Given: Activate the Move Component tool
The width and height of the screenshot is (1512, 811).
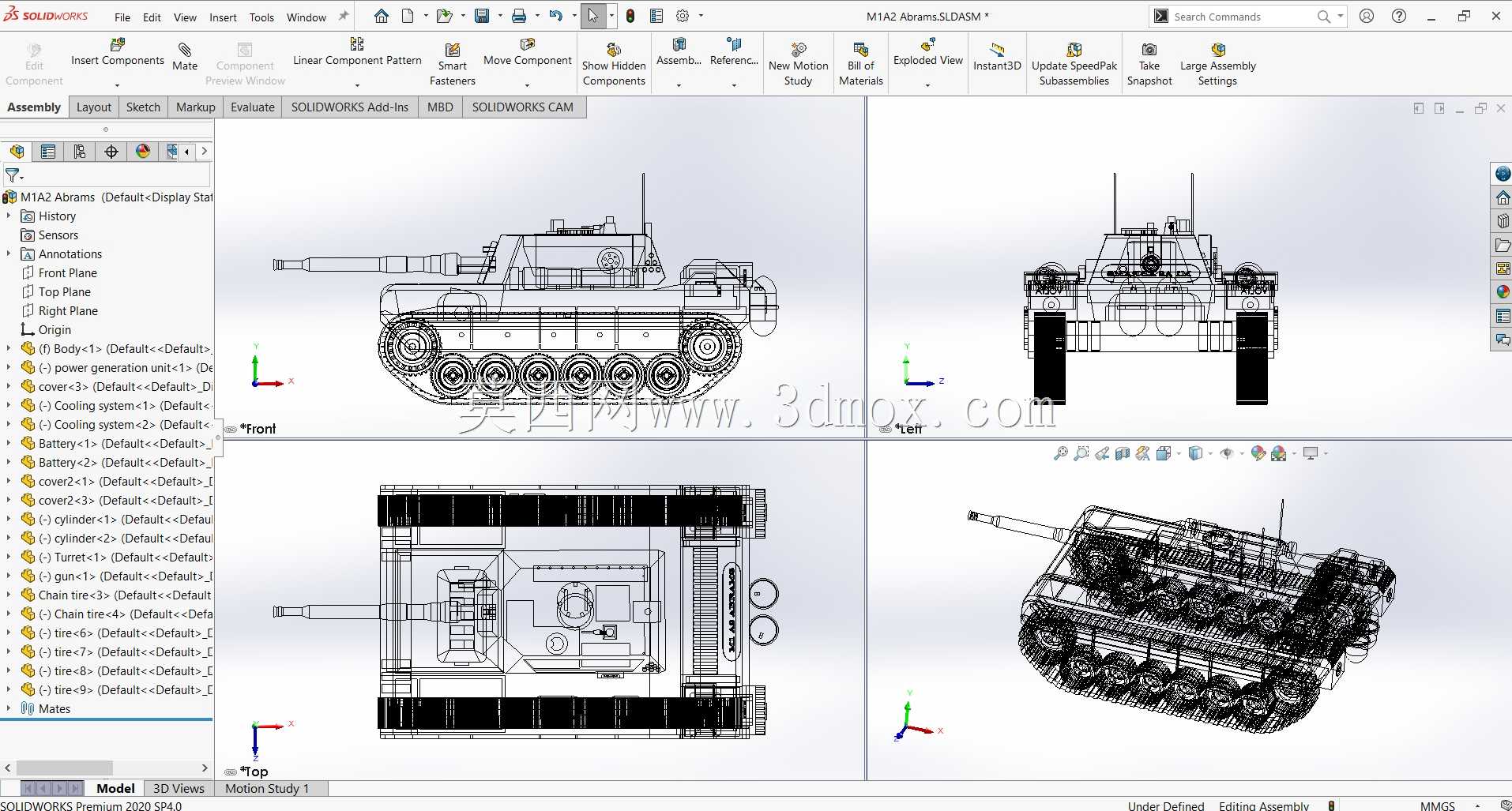Looking at the screenshot, I should pos(527,52).
